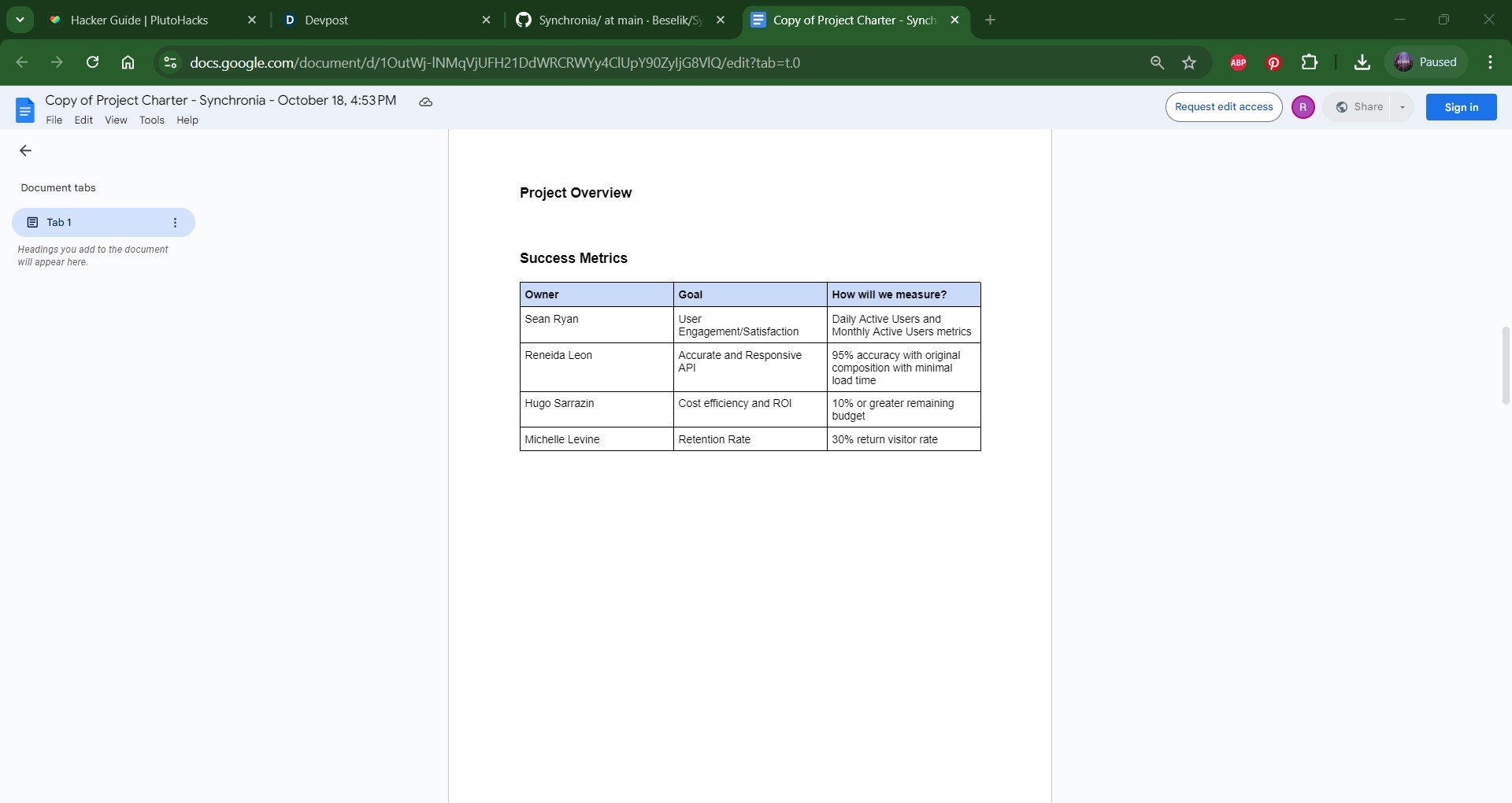Click the Owner column header cell

pyautogui.click(x=596, y=294)
